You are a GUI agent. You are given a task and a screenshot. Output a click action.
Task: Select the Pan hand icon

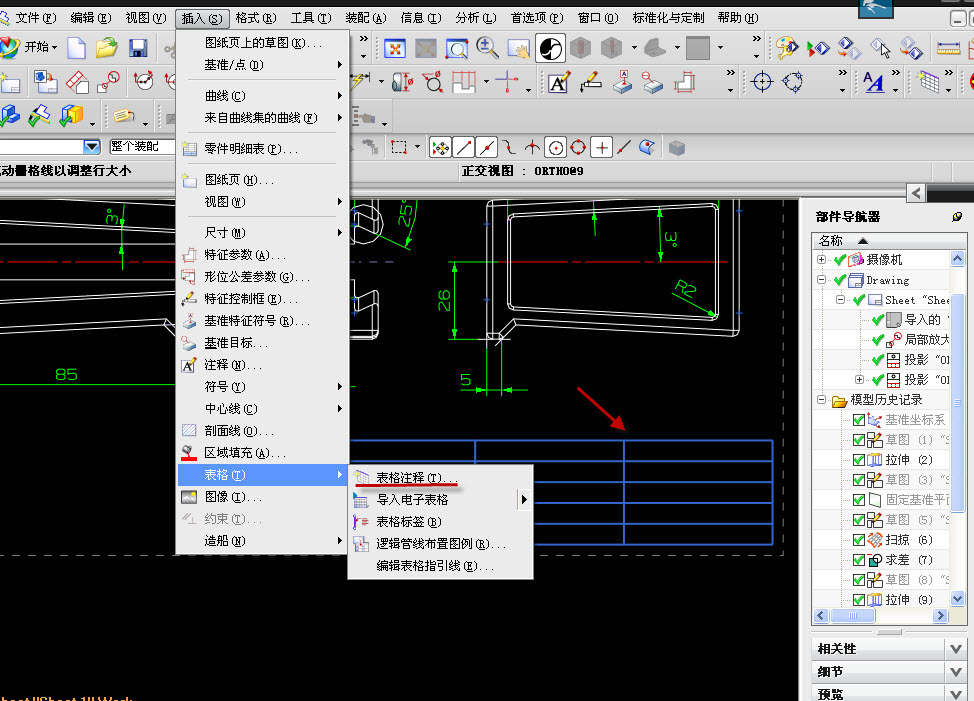coord(518,48)
